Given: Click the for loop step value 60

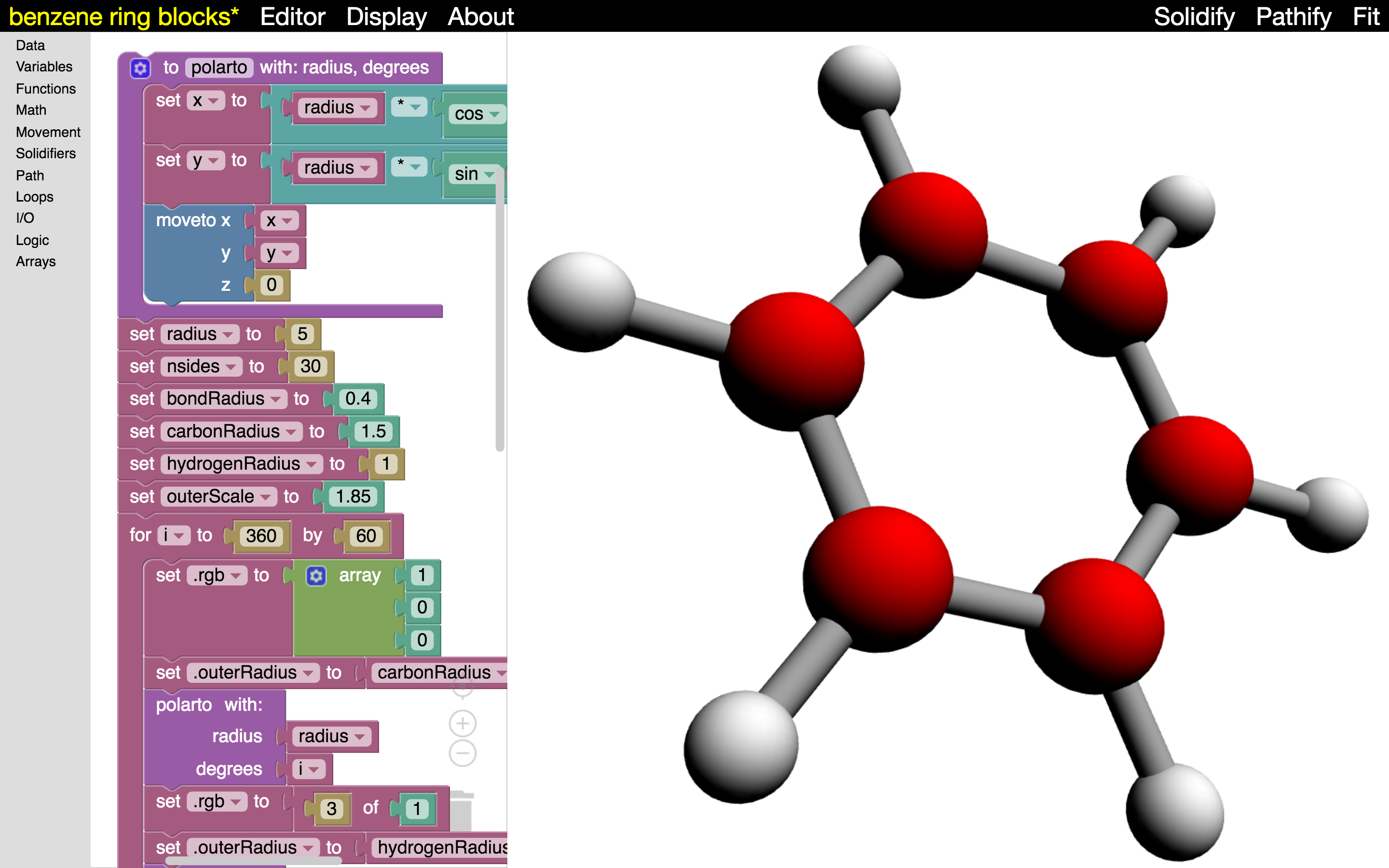Looking at the screenshot, I should pos(366,536).
